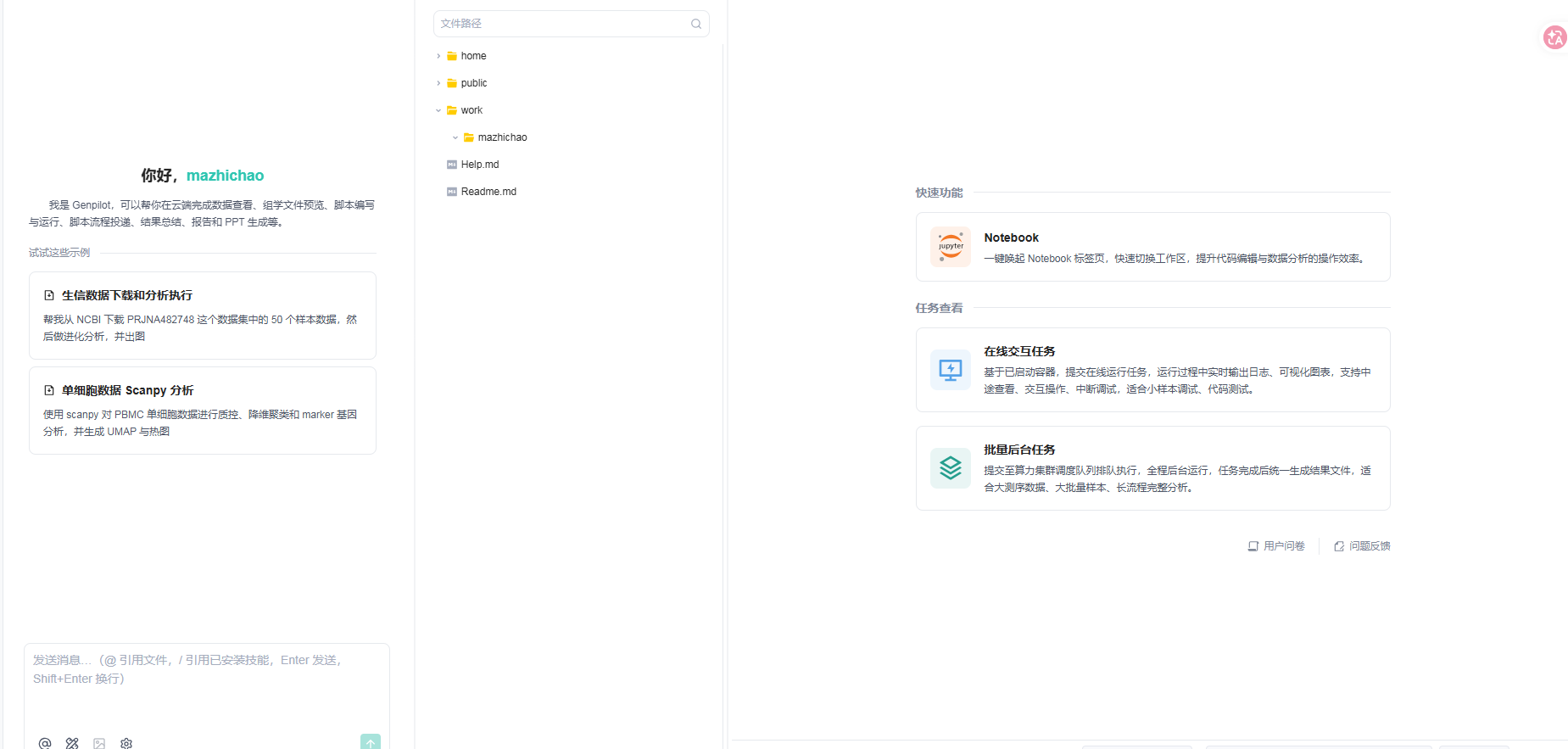Open the installed skills tool icon

click(72, 743)
